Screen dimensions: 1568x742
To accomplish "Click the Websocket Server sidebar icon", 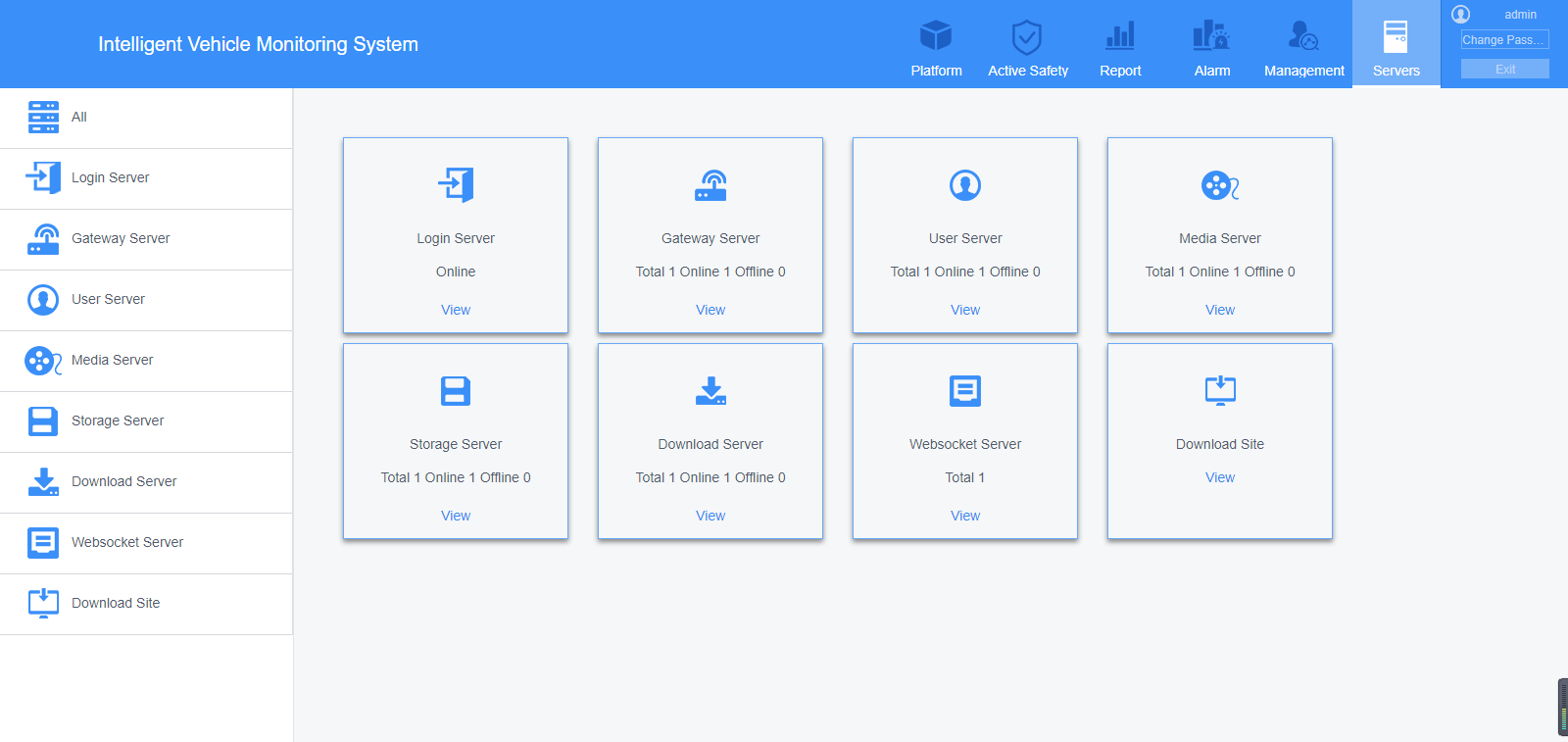I will pos(43,543).
